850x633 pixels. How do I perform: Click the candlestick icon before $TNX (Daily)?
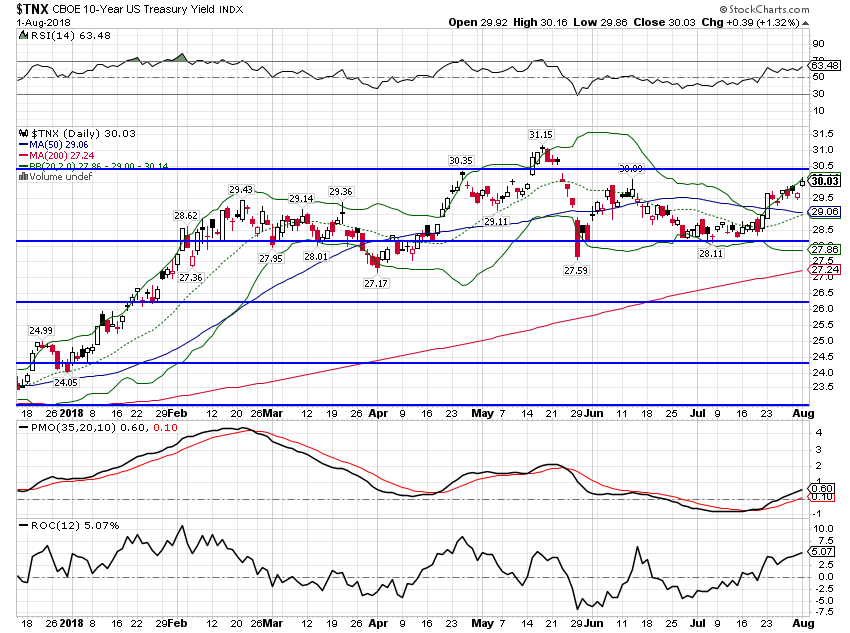pos(23,133)
